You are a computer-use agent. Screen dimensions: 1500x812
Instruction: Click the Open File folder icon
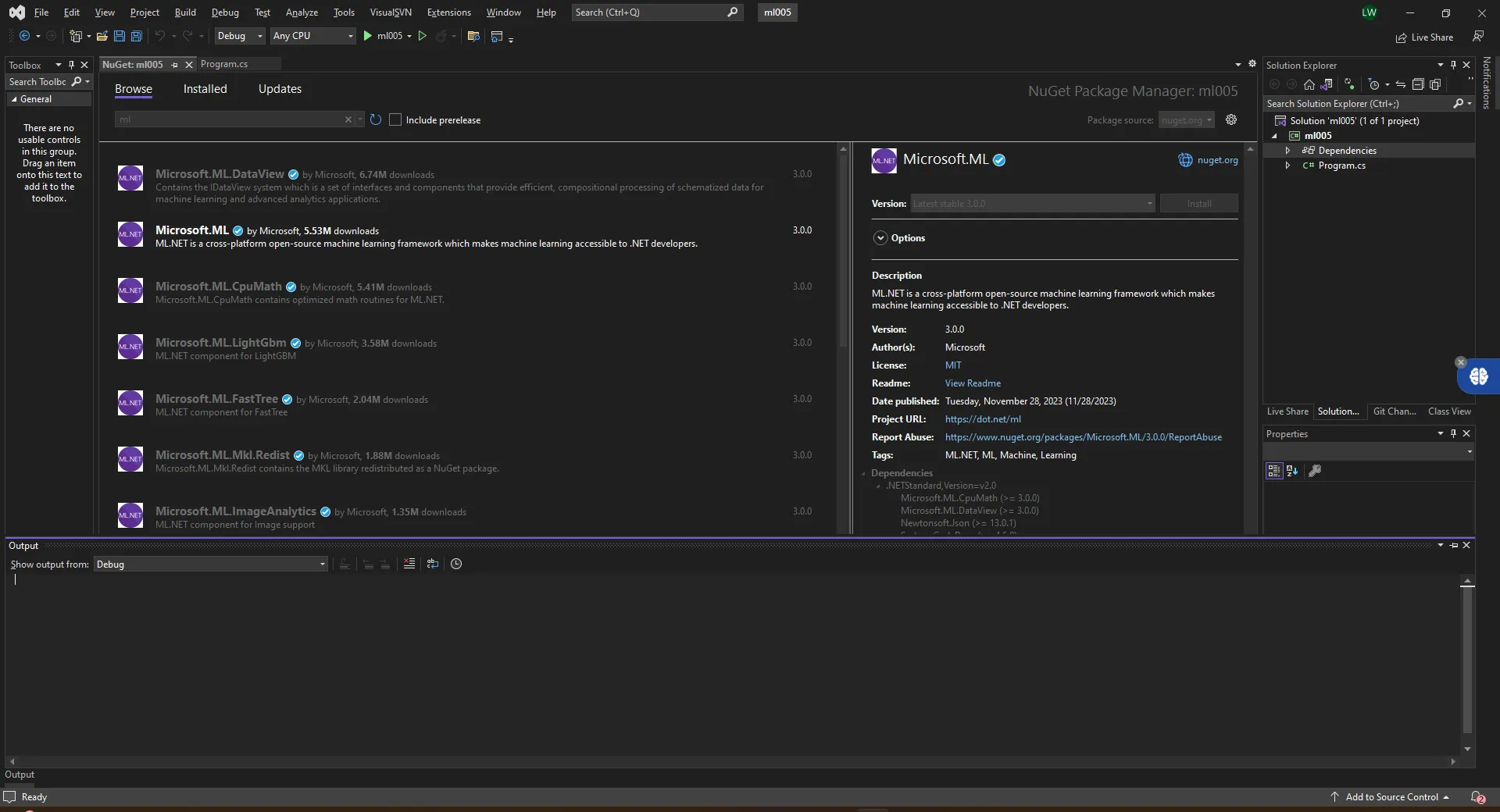(x=102, y=36)
